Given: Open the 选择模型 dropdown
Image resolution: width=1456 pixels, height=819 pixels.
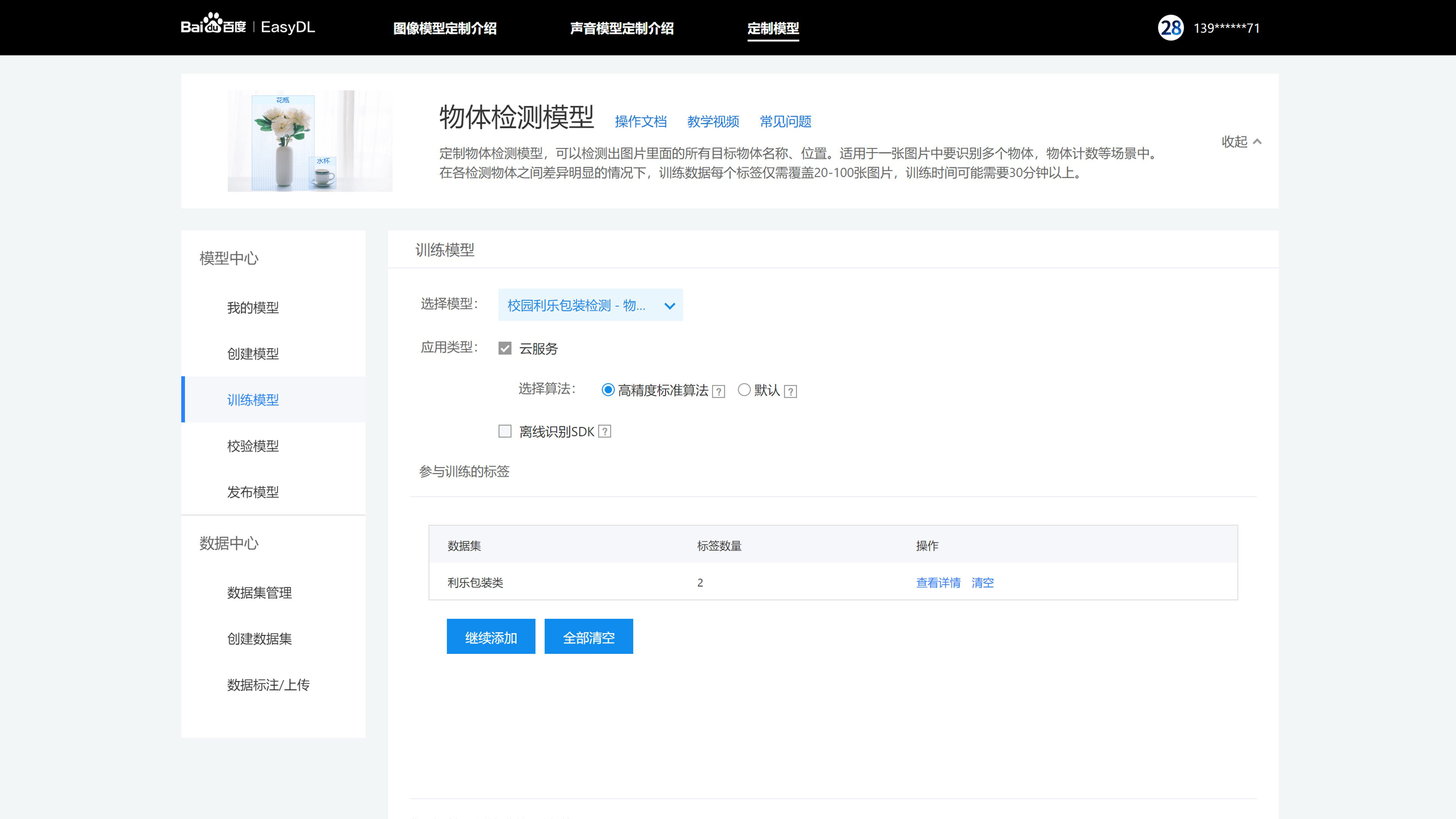Looking at the screenshot, I should pyautogui.click(x=590, y=305).
